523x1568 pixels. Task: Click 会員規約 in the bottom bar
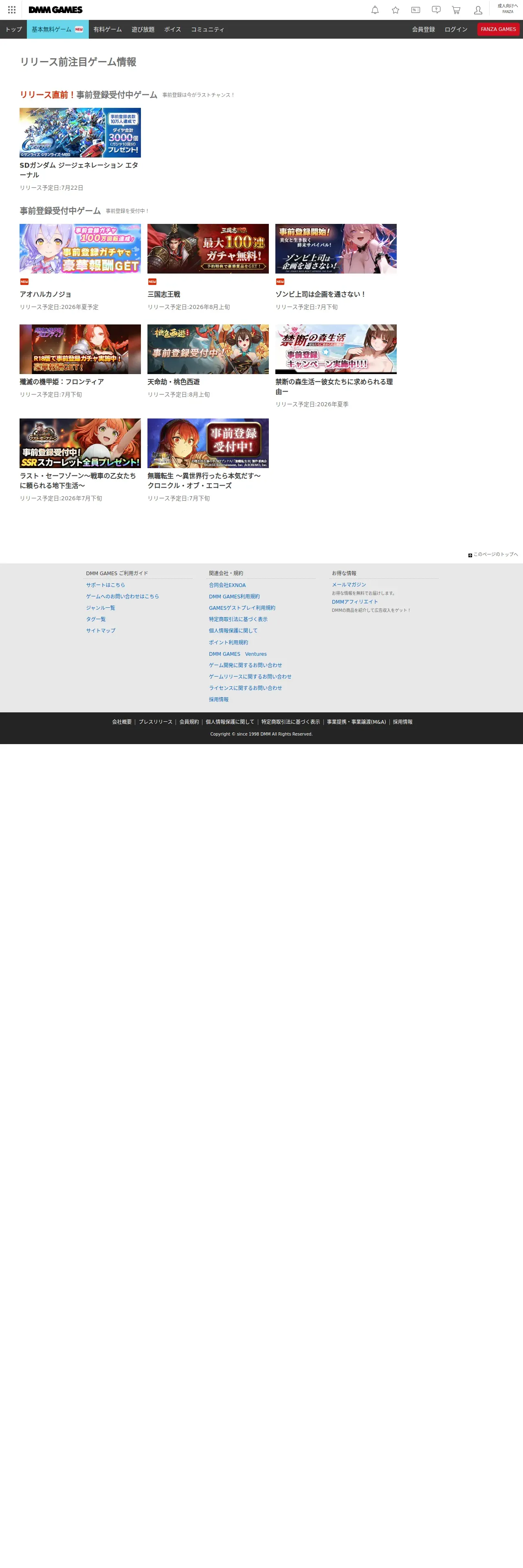click(189, 722)
